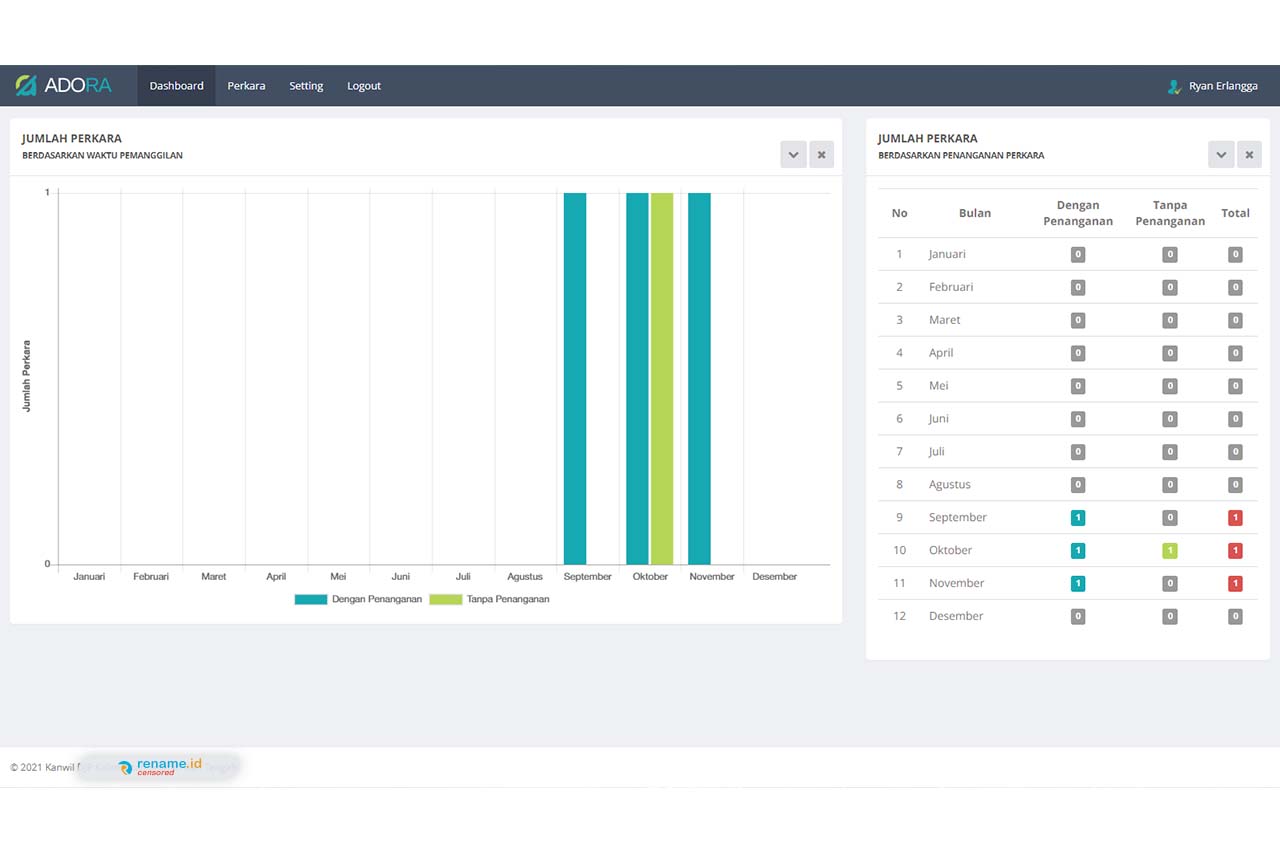Close the chart panel with X icon

coord(821,155)
